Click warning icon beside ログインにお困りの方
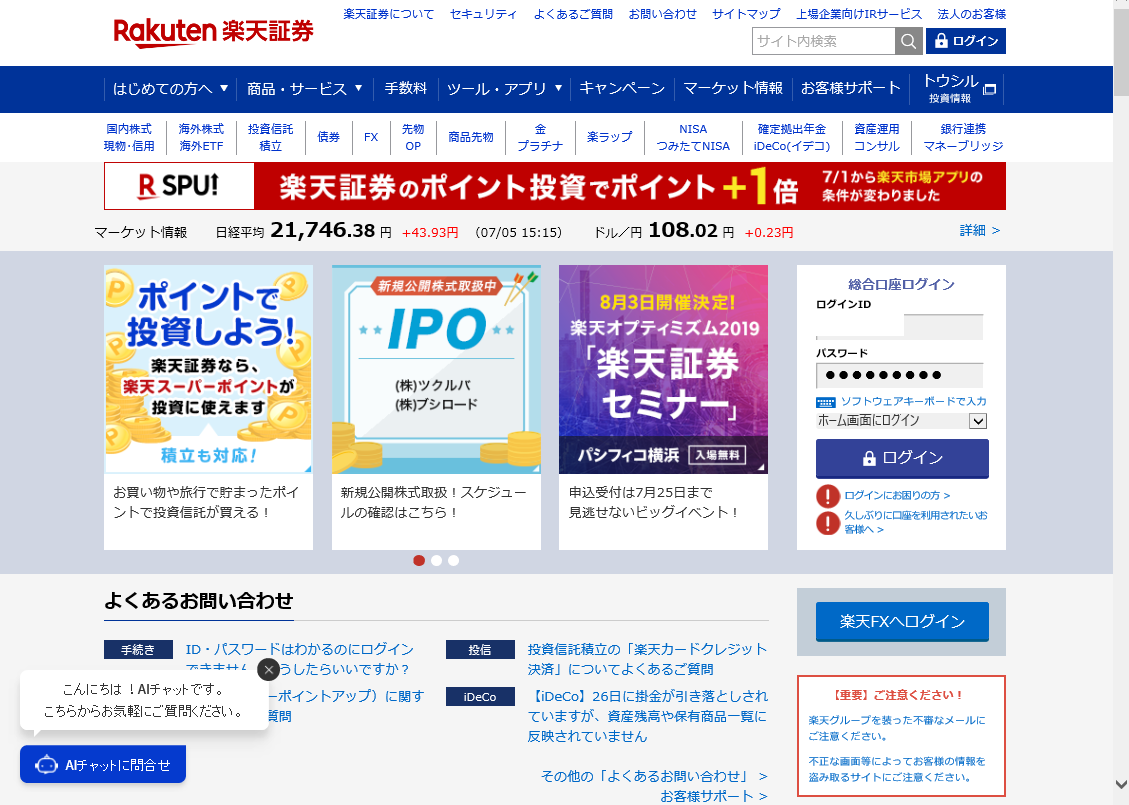The width and height of the screenshot is (1129, 805). pos(828,496)
